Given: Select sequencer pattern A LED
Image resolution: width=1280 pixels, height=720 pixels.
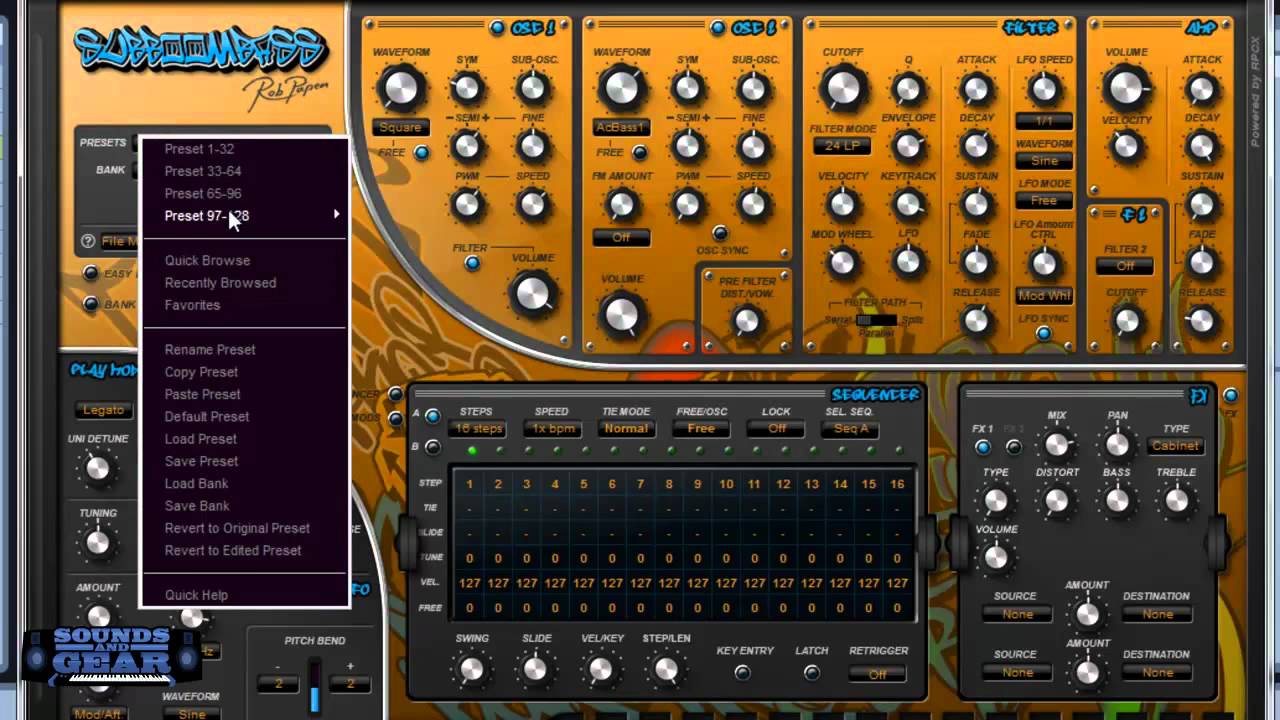Looking at the screenshot, I should click(x=432, y=415).
